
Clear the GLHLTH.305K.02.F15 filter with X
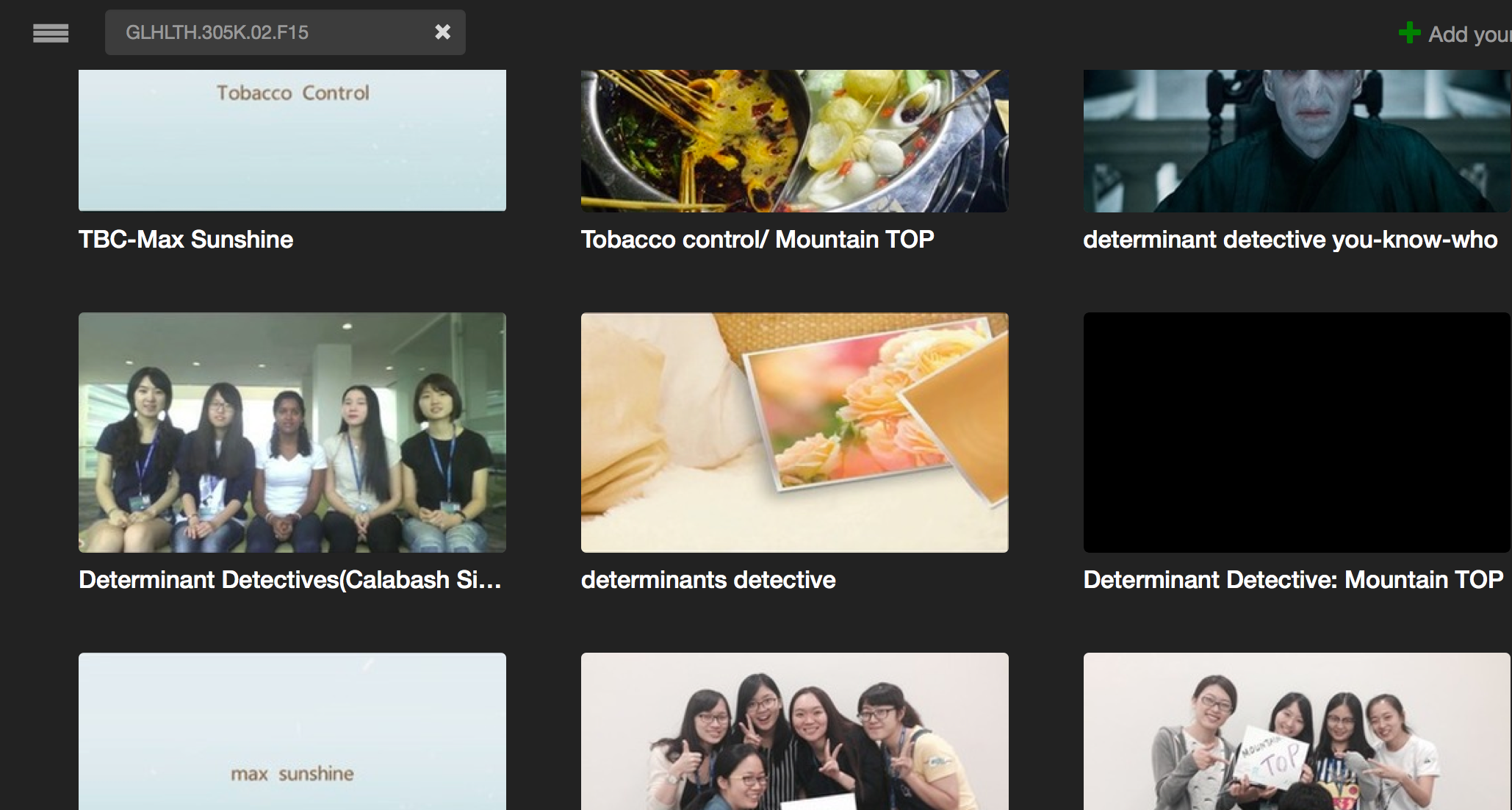(442, 32)
